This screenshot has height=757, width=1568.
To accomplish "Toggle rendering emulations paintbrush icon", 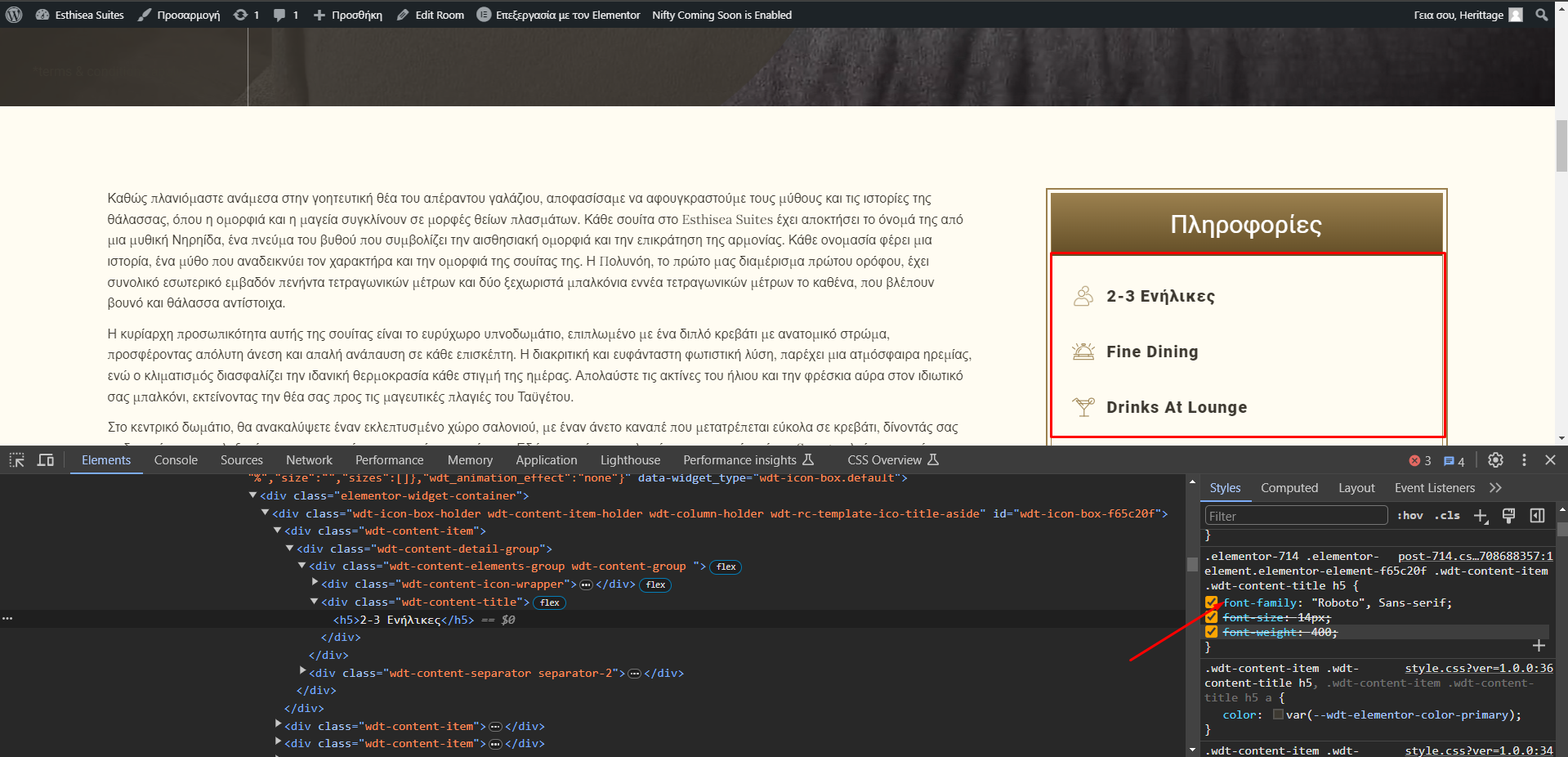I will [x=1509, y=515].
